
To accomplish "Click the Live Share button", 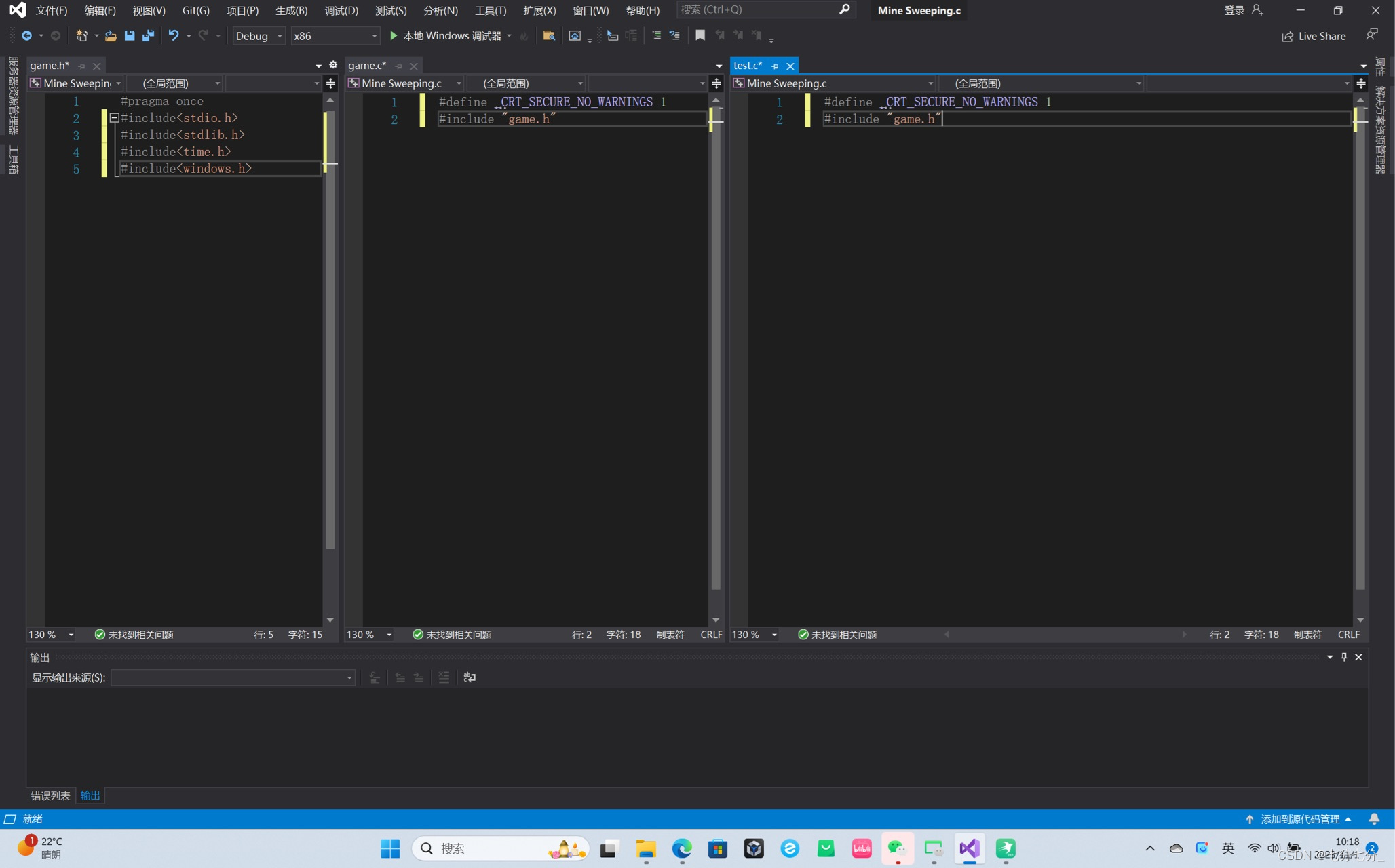I will [x=1313, y=36].
